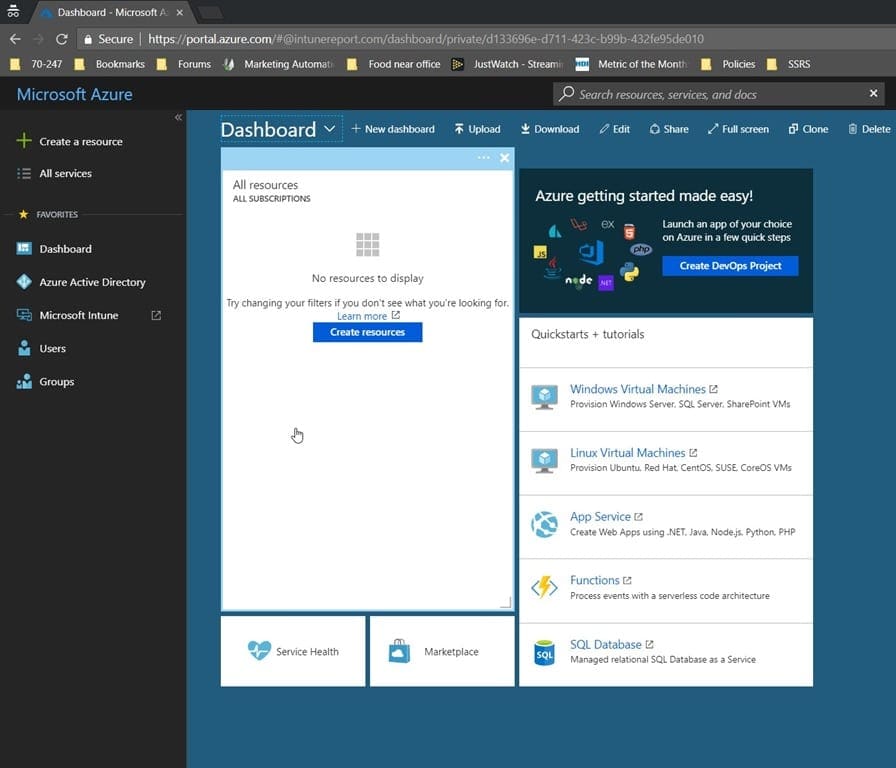Collapse the left sidebar with double chevron
This screenshot has height=768, width=896.
[178, 117]
